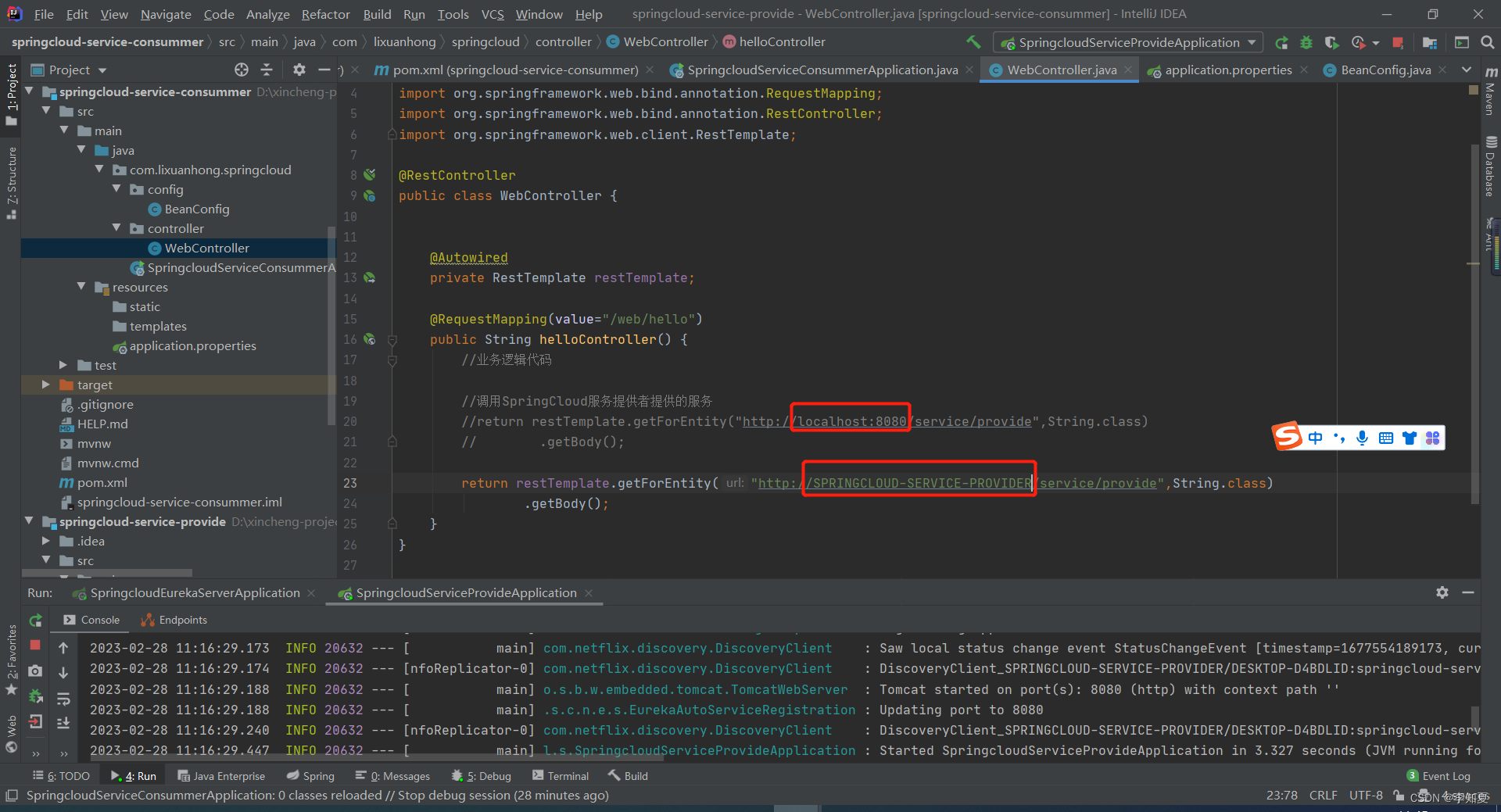Toggle the Structure tool window stripe
Viewport: 1501px width, 812px height.
point(11,182)
